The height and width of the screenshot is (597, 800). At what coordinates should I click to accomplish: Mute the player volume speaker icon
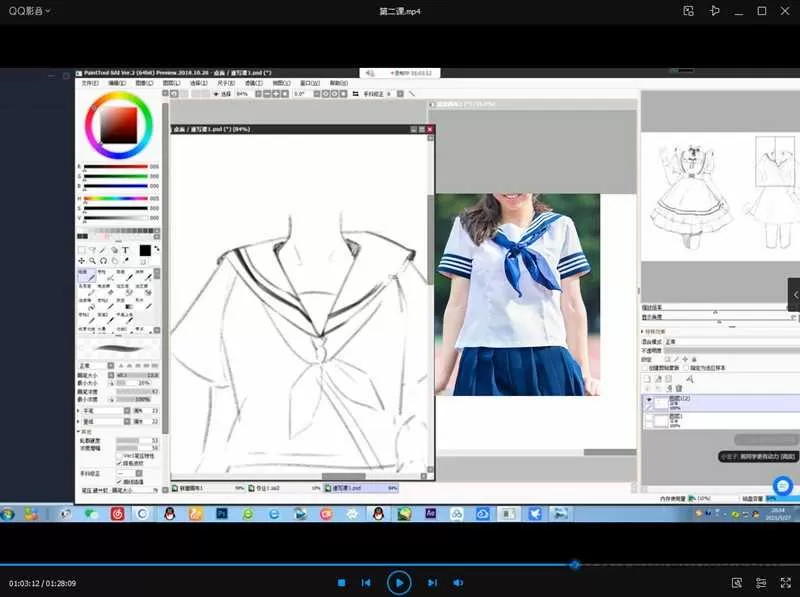[458, 582]
